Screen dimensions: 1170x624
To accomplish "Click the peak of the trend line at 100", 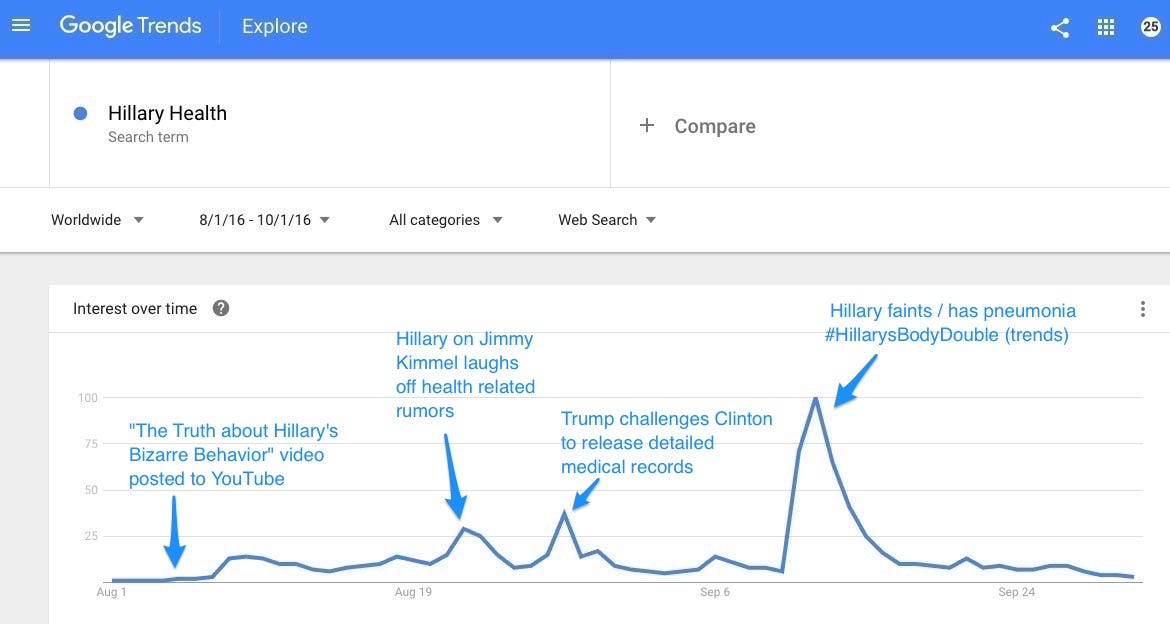I will pyautogui.click(x=817, y=398).
